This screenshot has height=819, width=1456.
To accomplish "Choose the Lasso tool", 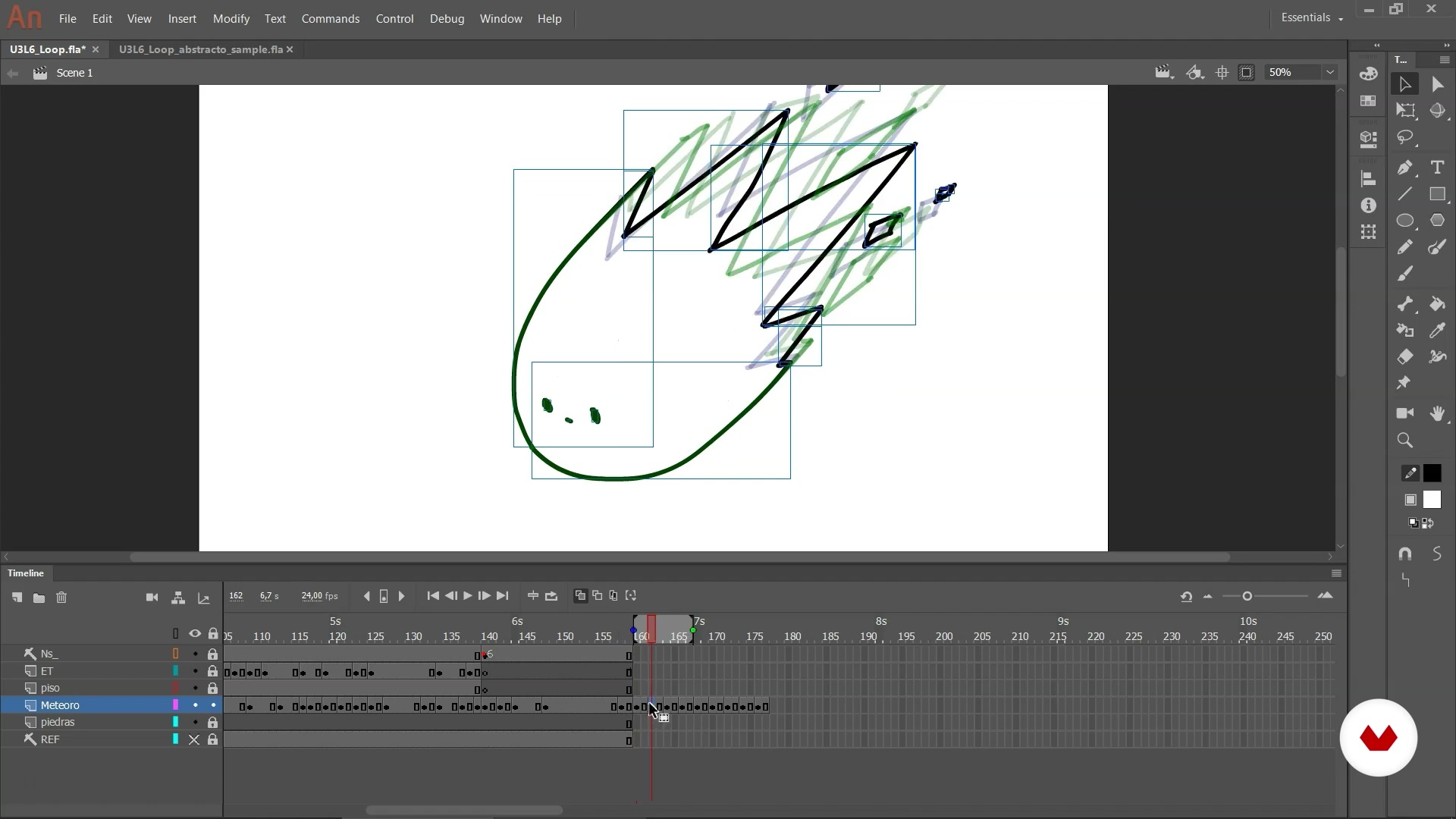I will coord(1405,137).
